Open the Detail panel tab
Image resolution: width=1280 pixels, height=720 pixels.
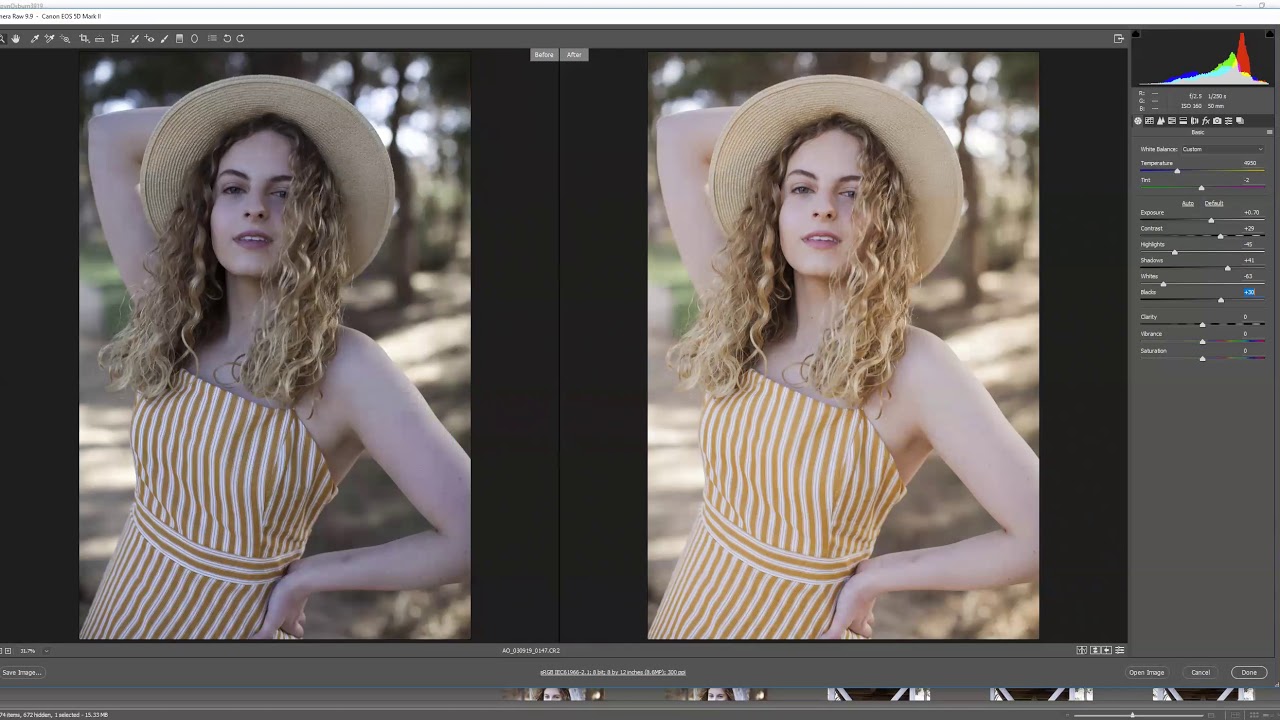click(1161, 121)
